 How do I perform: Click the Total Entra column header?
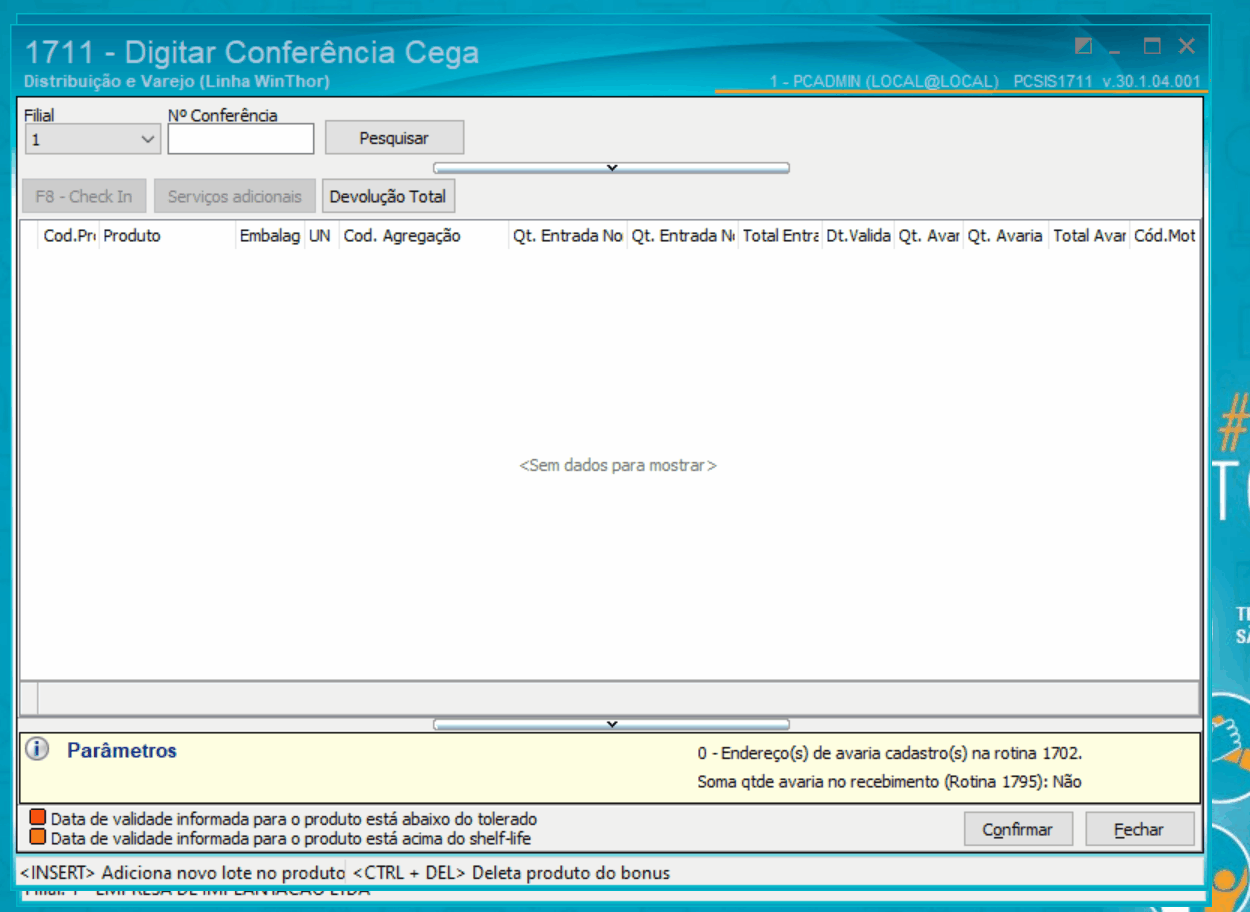780,236
